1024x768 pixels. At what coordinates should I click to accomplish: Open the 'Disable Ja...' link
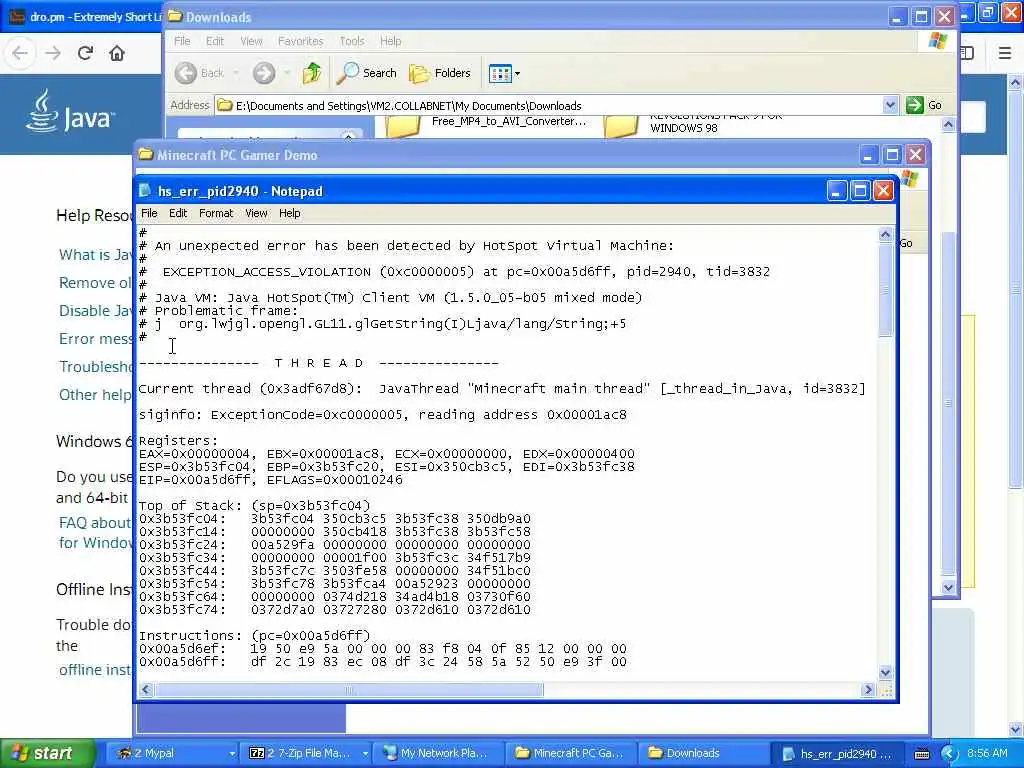pyautogui.click(x=95, y=311)
